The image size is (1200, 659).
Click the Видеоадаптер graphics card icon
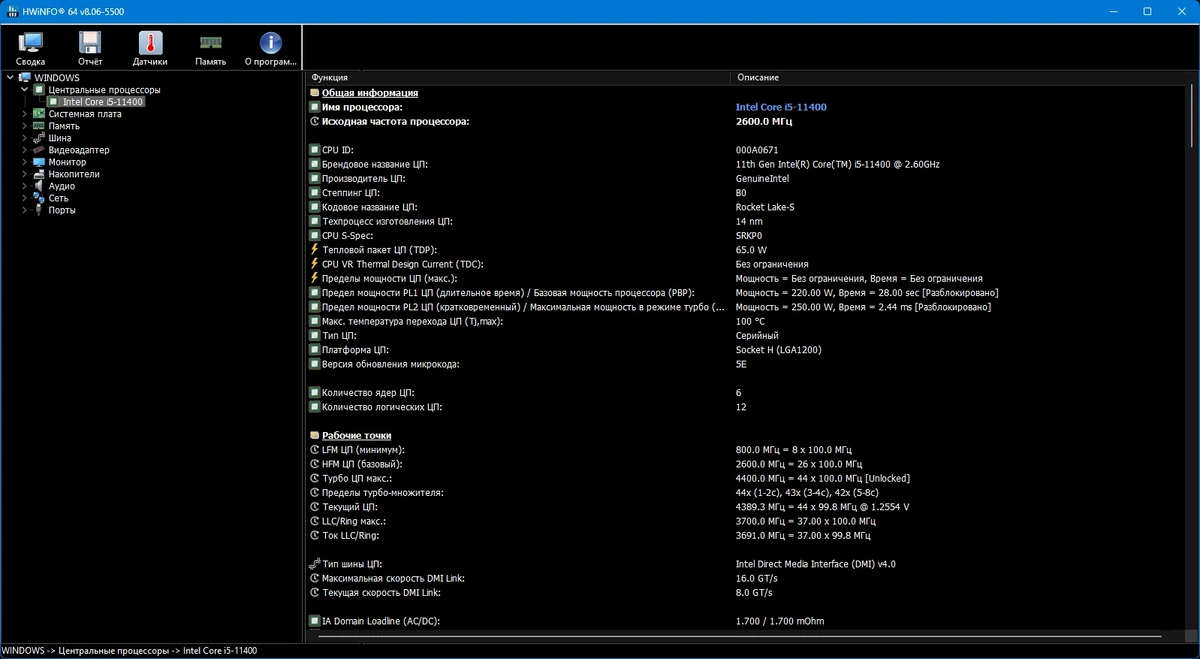click(x=39, y=150)
